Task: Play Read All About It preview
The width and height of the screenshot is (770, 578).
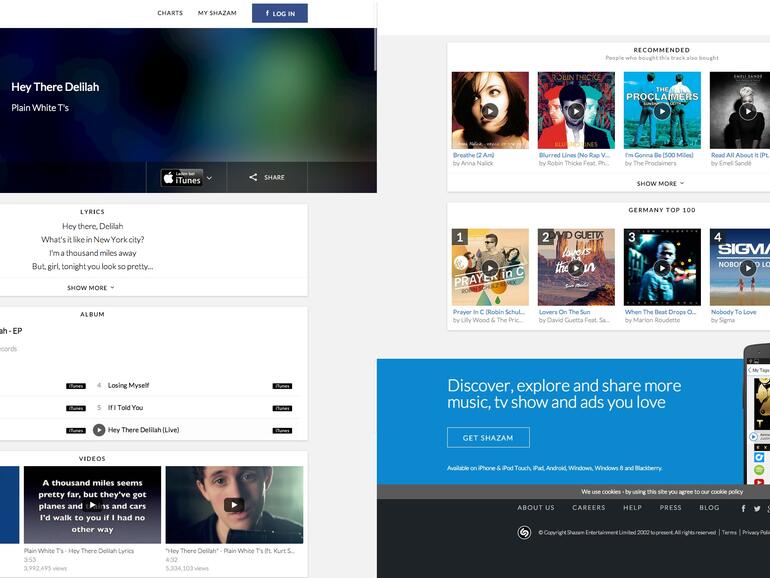Action: [x=747, y=111]
